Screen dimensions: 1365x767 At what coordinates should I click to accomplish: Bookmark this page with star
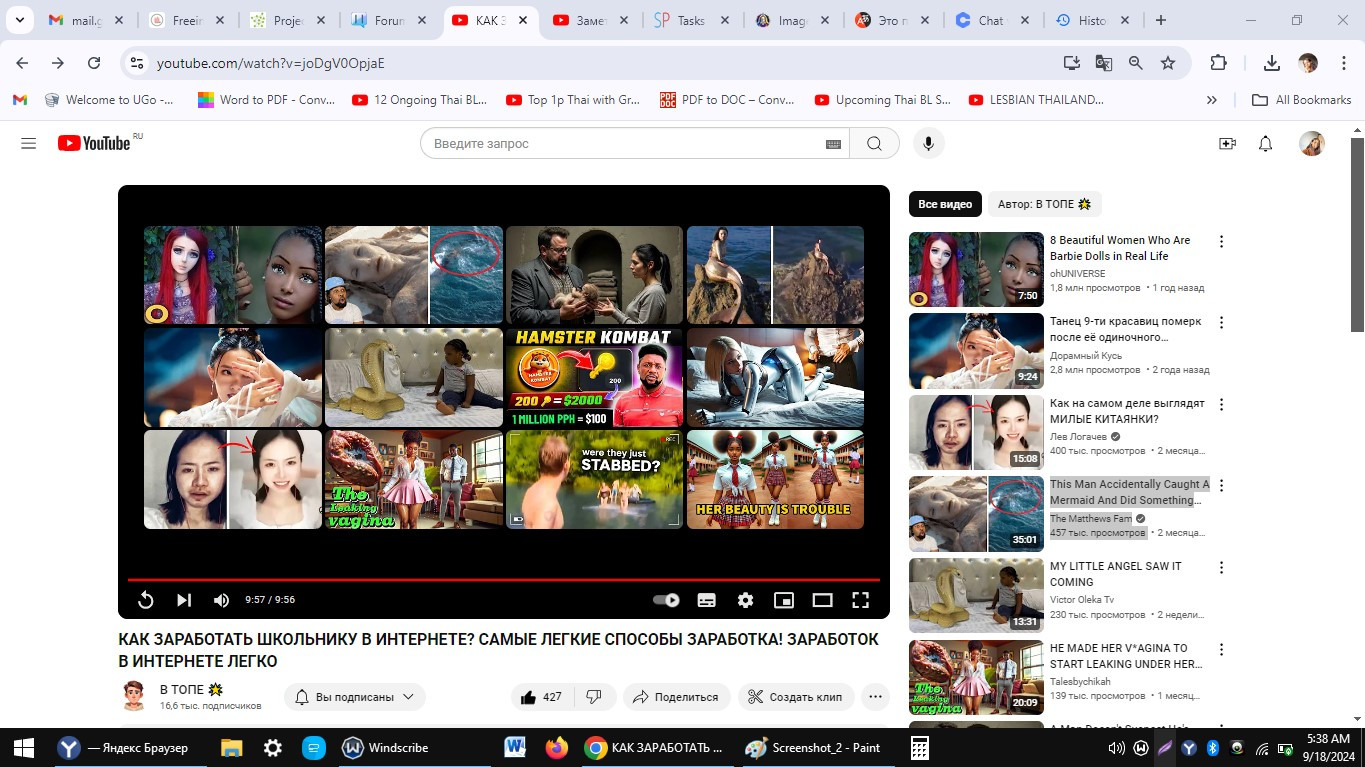[1168, 63]
